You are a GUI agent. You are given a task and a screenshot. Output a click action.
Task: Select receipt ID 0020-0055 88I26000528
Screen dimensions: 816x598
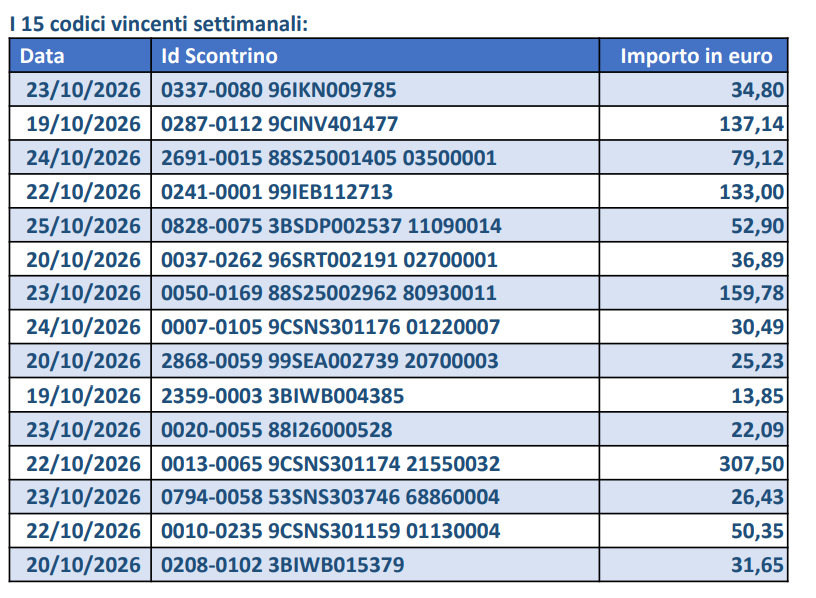click(x=277, y=430)
